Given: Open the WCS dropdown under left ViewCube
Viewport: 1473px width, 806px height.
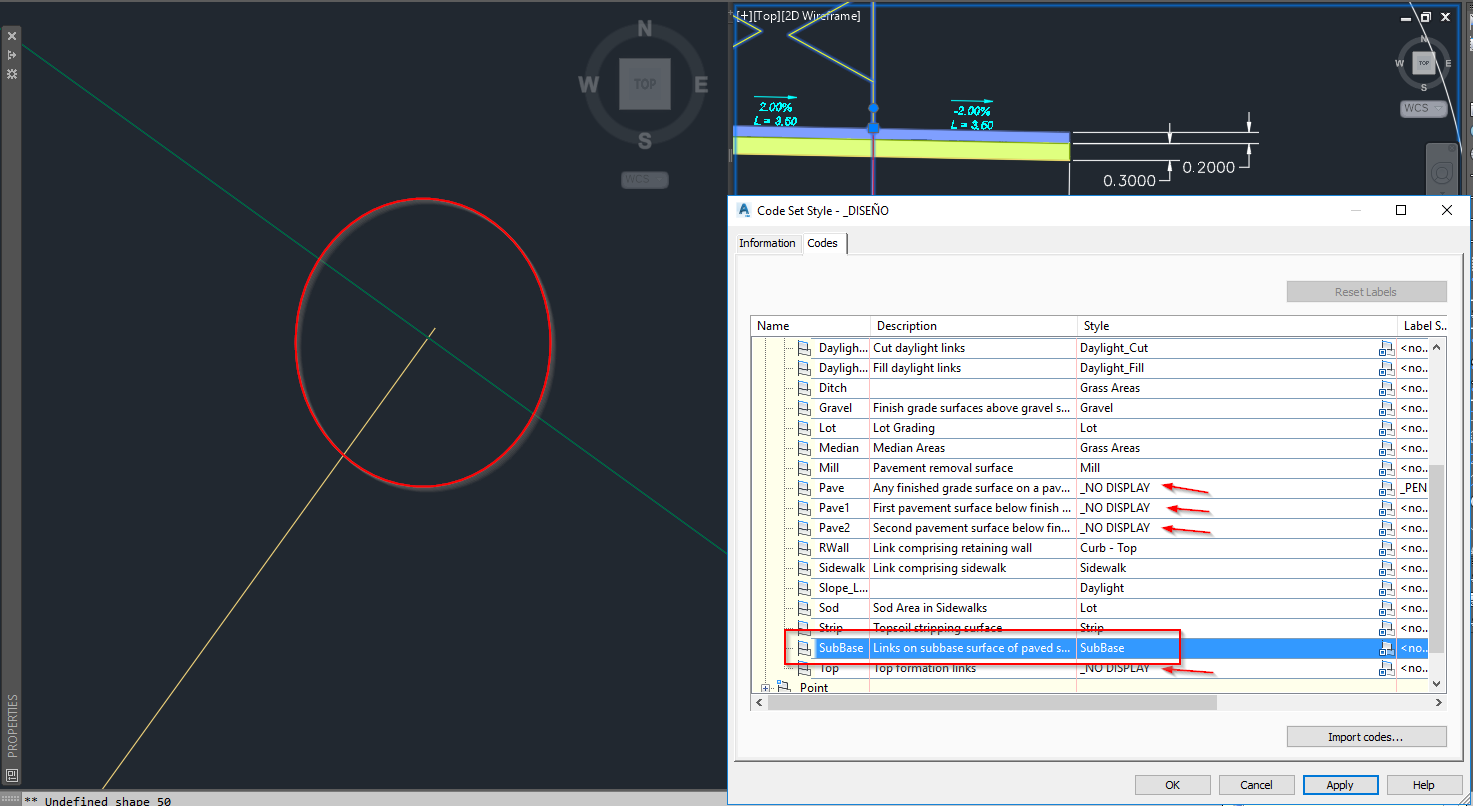Looking at the screenshot, I should pyautogui.click(x=645, y=180).
